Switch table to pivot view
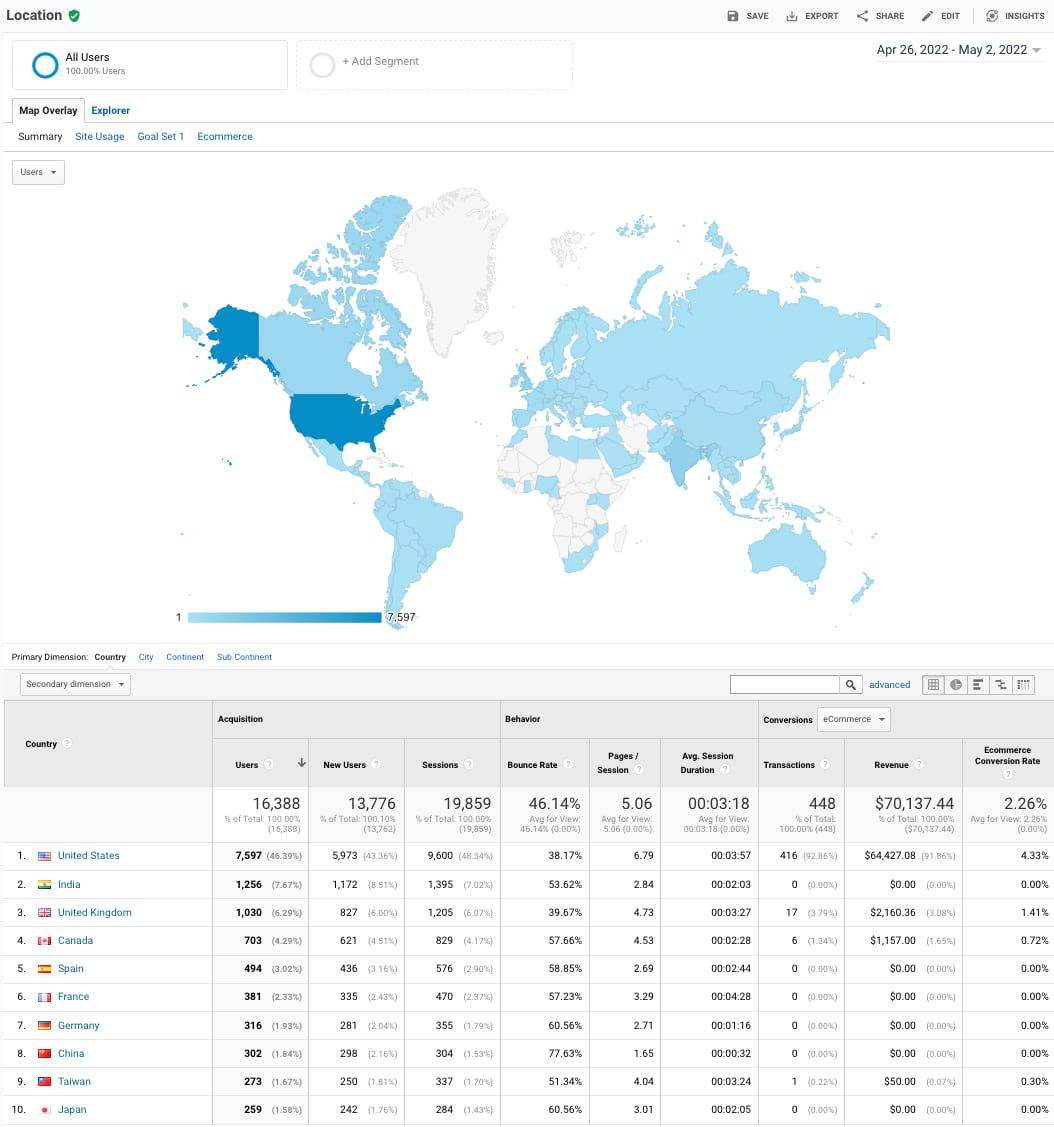1054x1127 pixels. (1023, 684)
